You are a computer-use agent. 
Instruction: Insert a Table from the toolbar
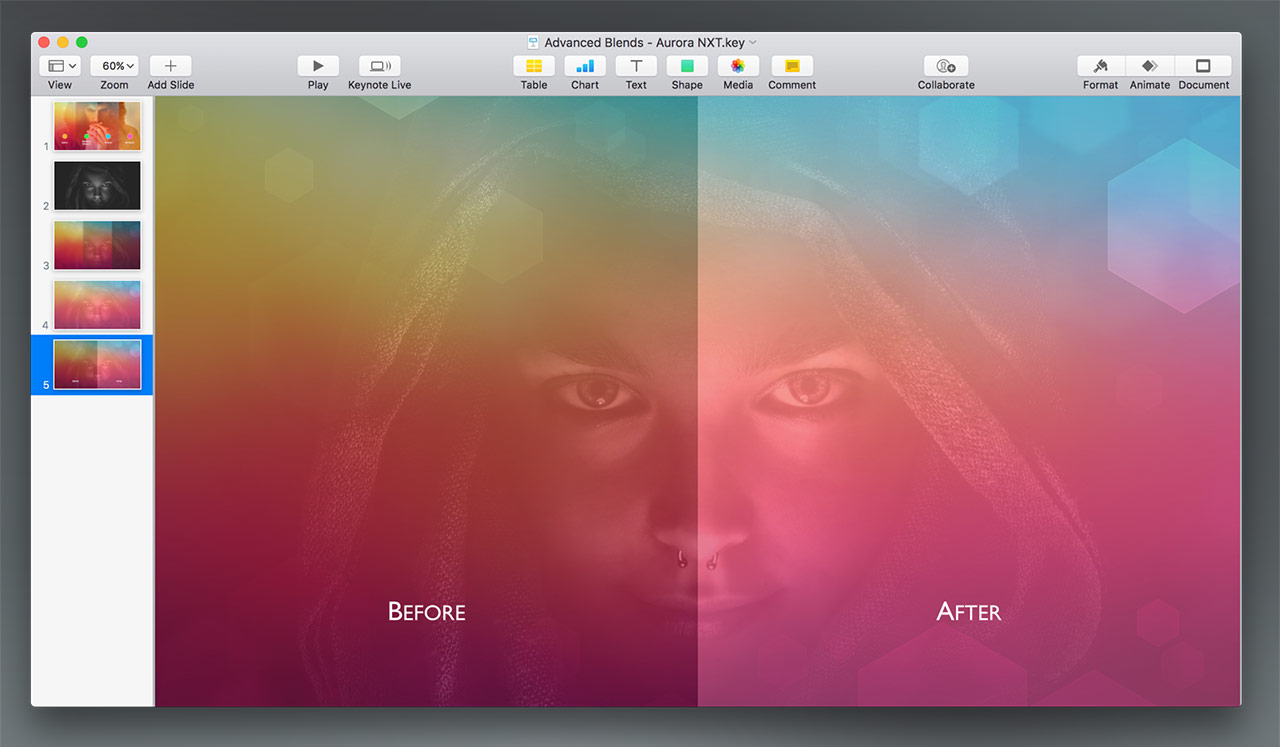(534, 66)
